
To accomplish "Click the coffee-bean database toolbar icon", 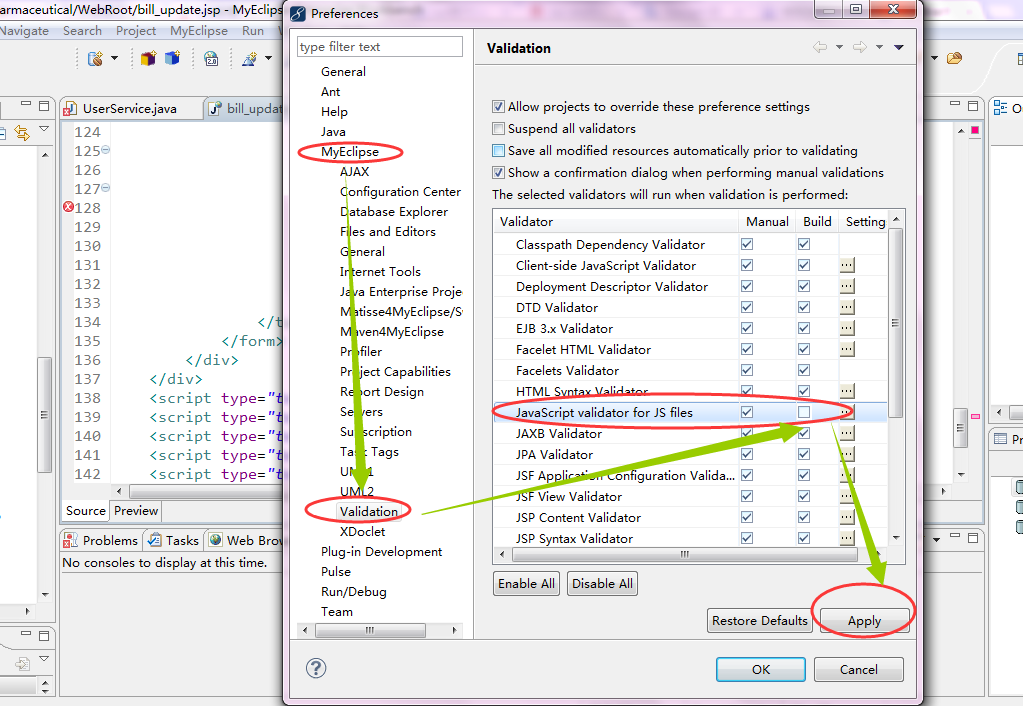I will click(95, 59).
